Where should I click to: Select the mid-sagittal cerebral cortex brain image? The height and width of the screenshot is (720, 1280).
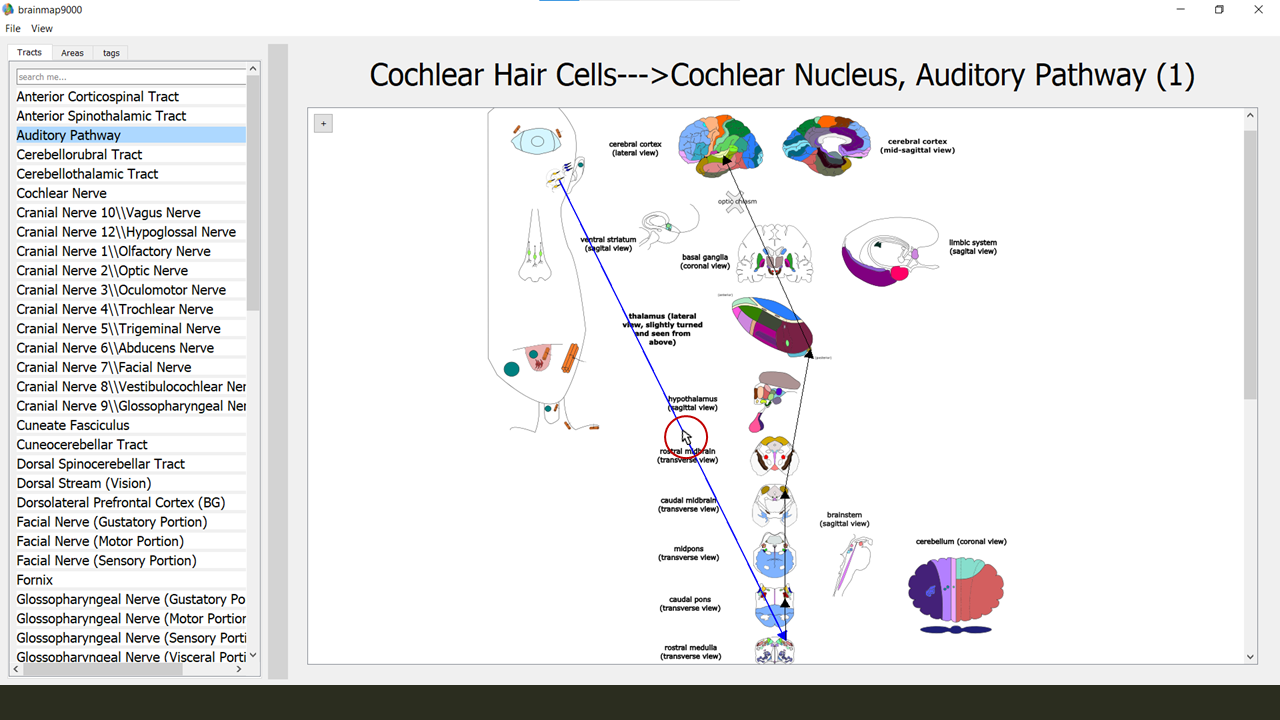click(827, 146)
